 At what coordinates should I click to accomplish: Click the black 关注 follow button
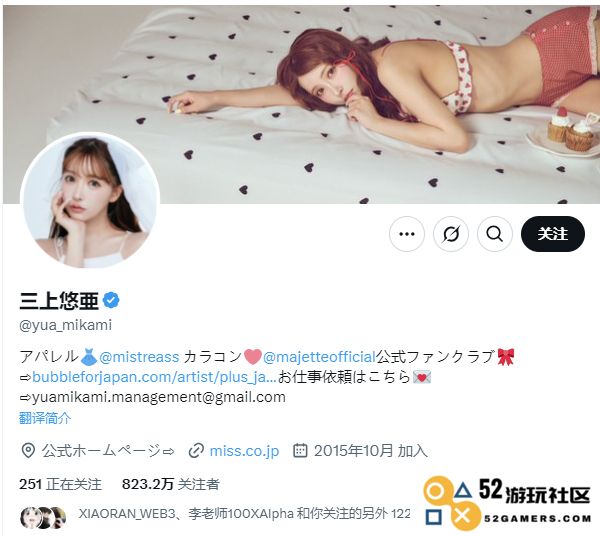coord(553,234)
